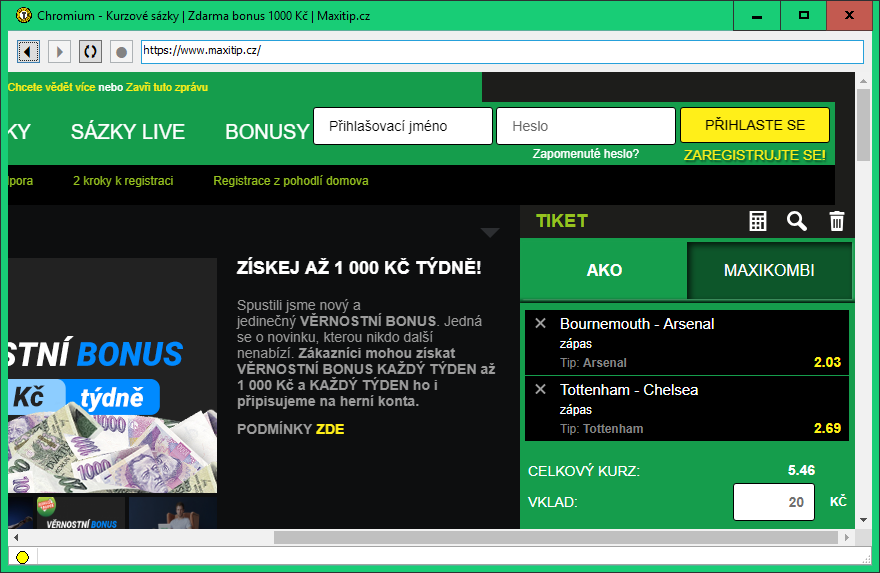Click ZAREGISTRUJTE SE! registration link
Image resolution: width=880 pixels, height=573 pixels.
tap(755, 155)
